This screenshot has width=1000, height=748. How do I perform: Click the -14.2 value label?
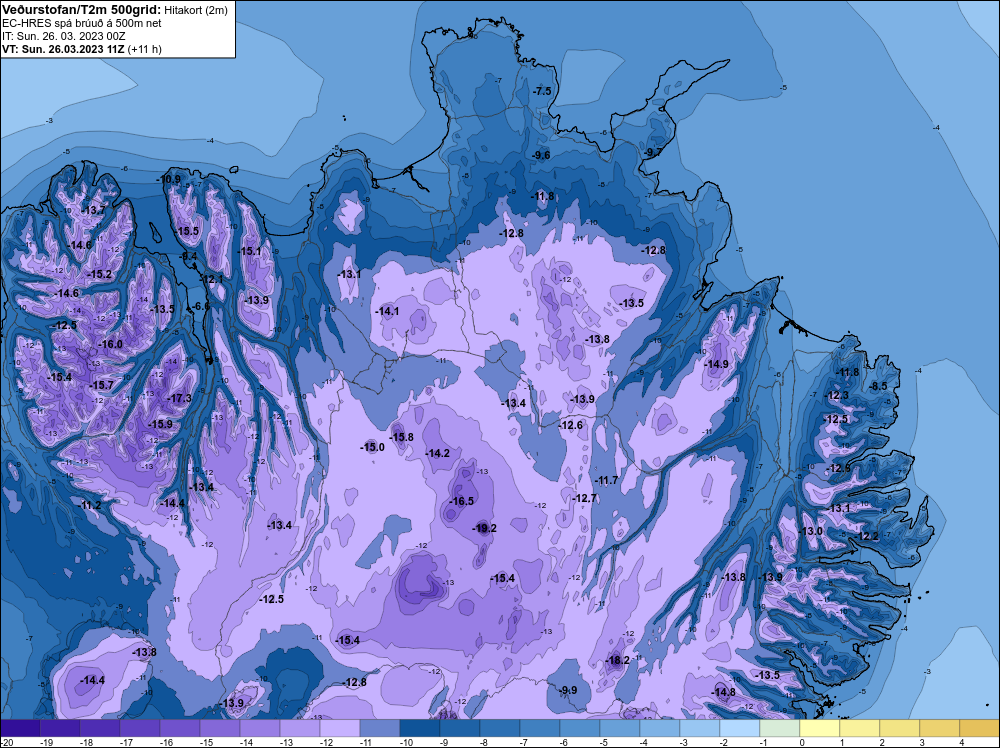click(x=438, y=453)
